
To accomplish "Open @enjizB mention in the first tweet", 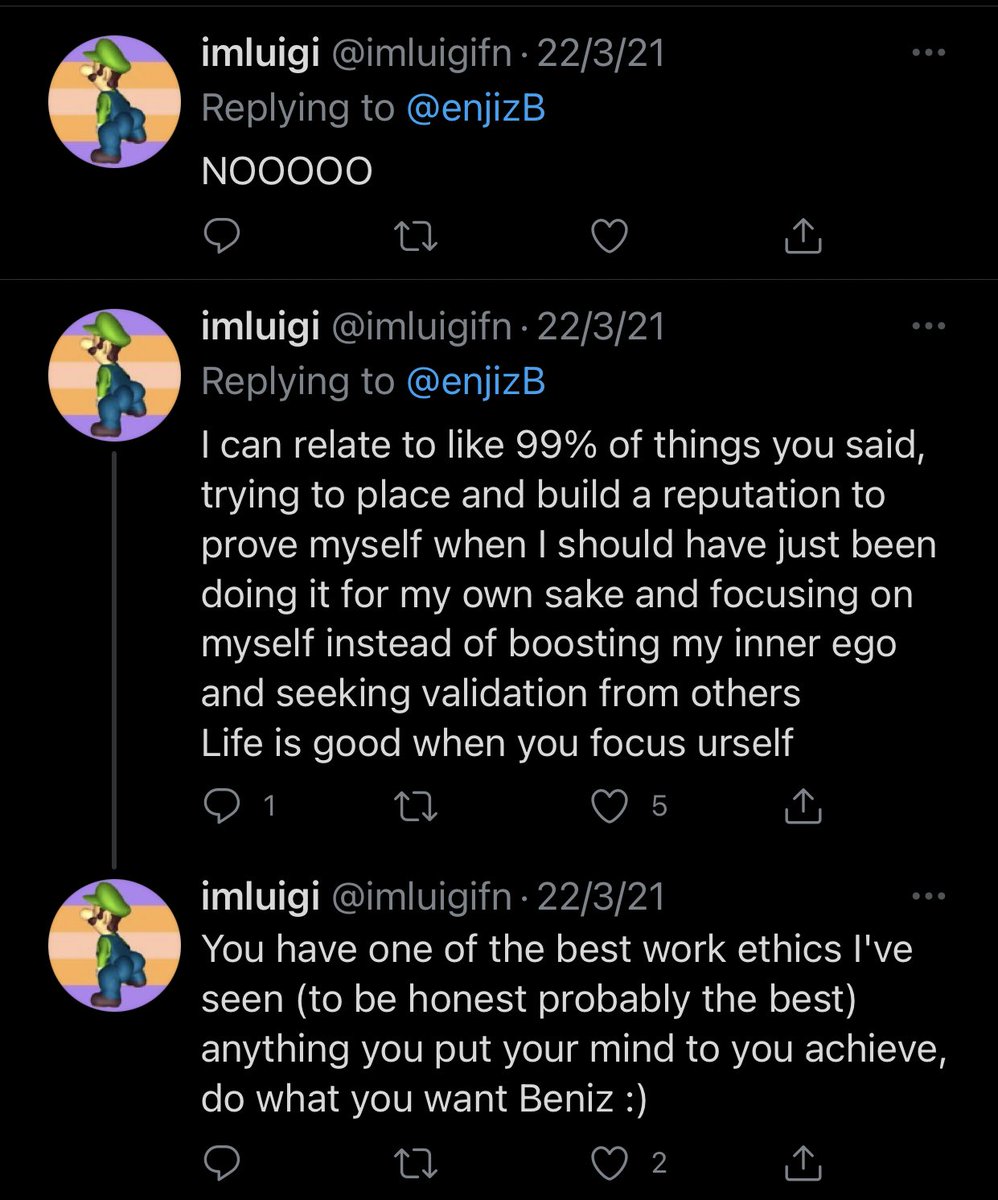I will [x=475, y=108].
